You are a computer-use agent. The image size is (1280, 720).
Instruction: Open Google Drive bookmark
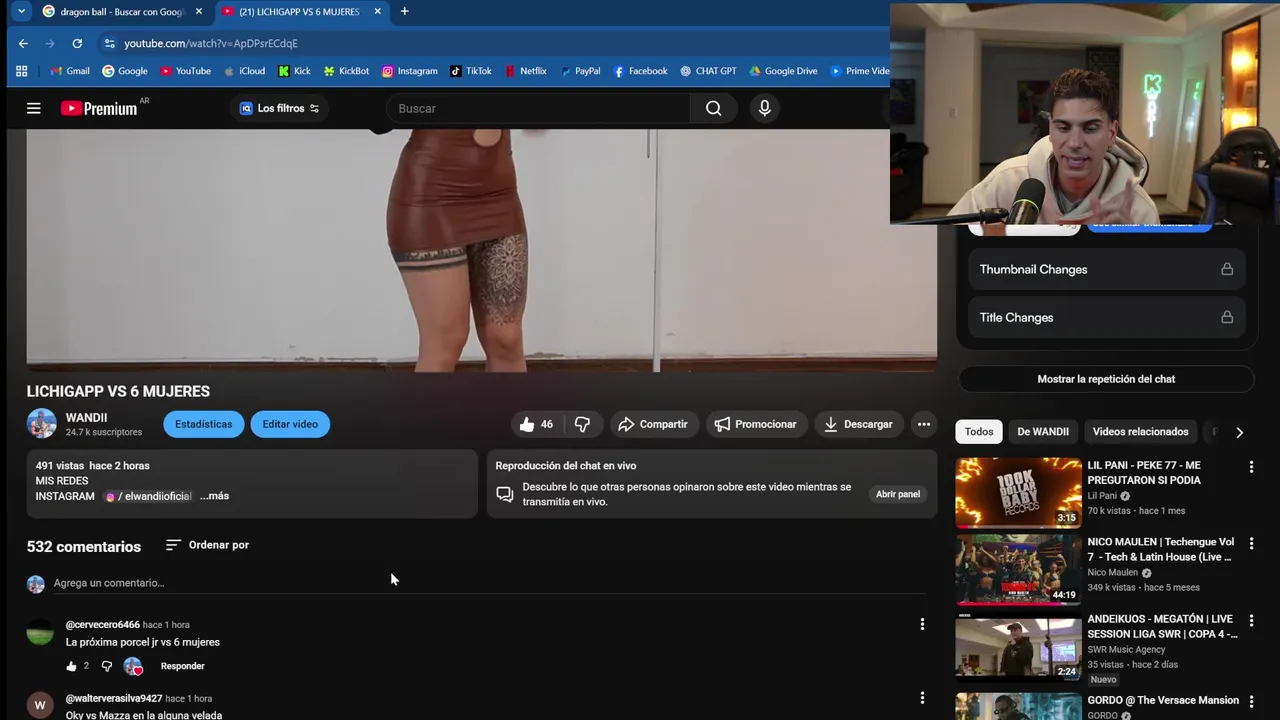783,71
